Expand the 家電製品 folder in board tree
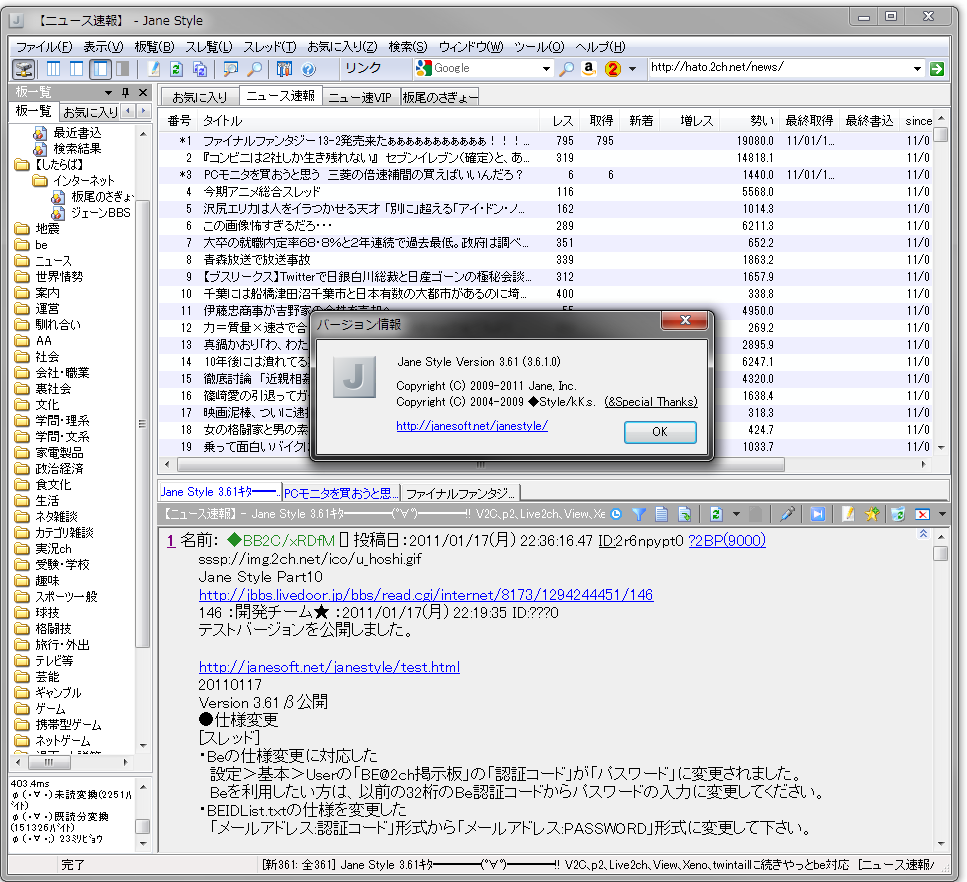 pyautogui.click(x=59, y=453)
